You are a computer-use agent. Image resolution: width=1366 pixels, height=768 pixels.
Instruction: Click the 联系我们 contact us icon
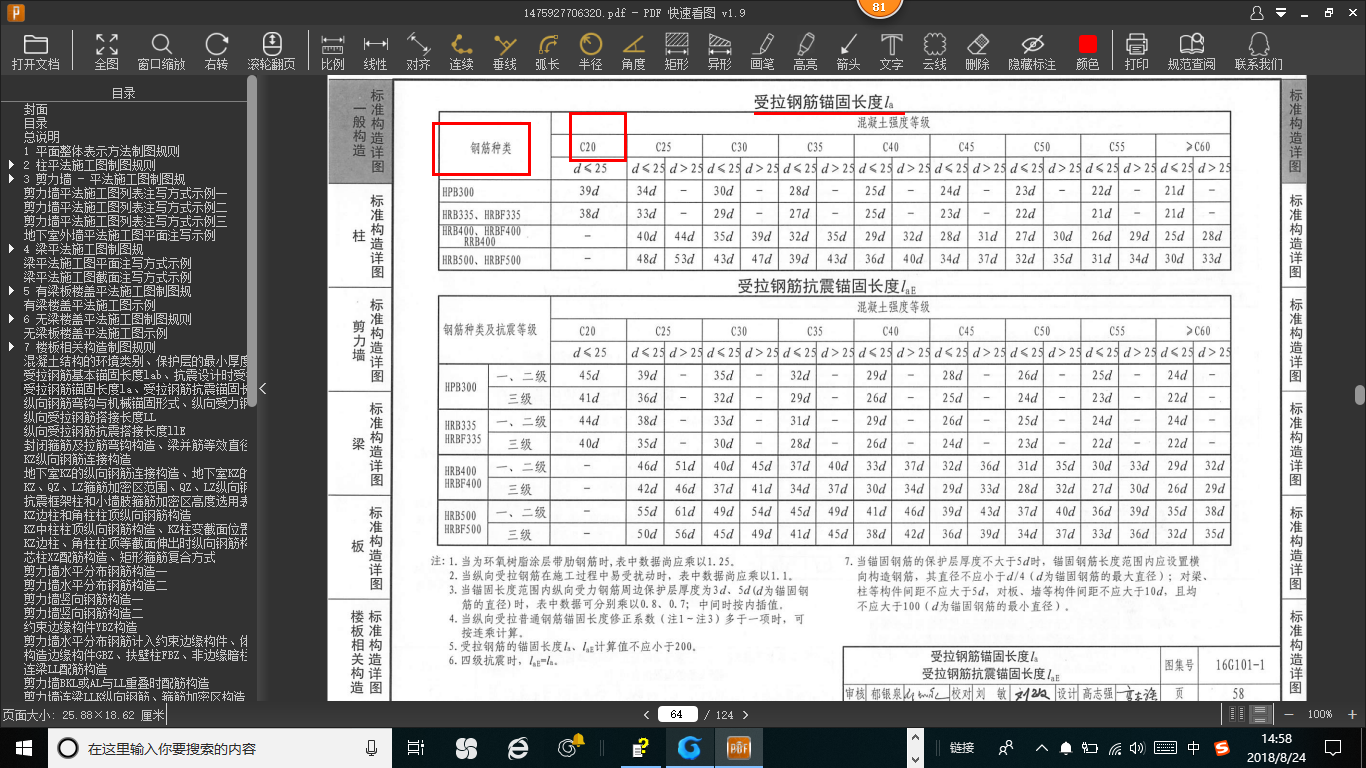click(x=1259, y=51)
